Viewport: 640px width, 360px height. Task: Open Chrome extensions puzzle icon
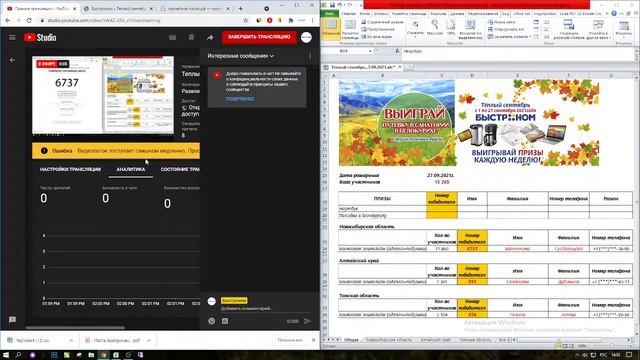click(291, 20)
